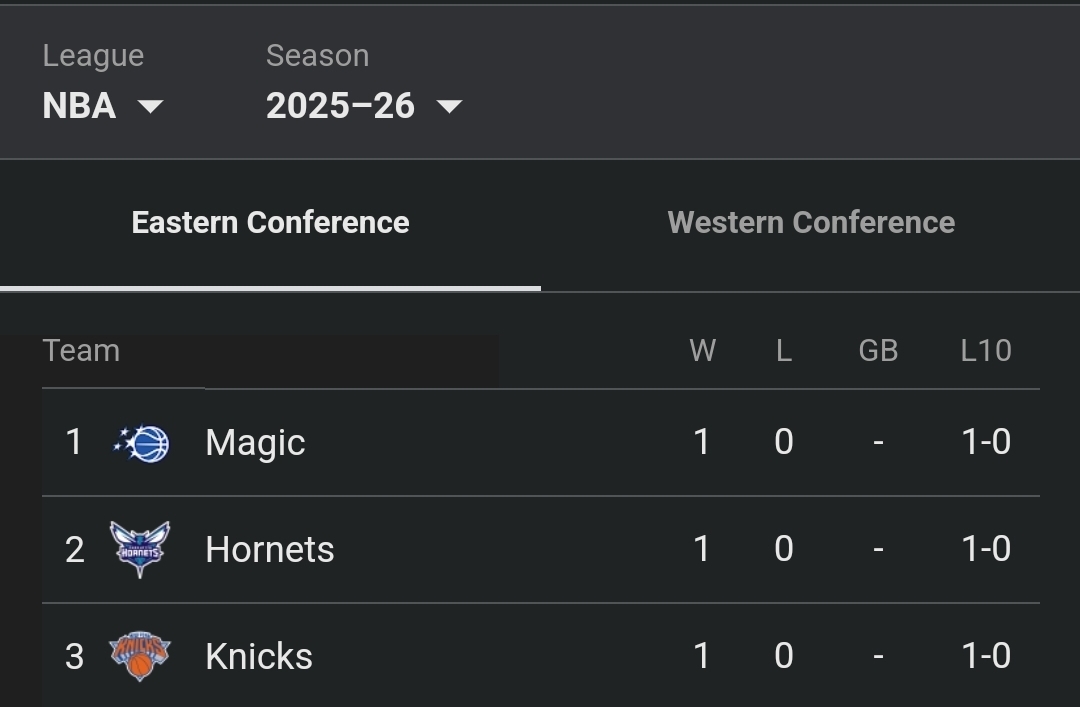Expand the Season dropdown arrow beside 2025–26
Screen dimensions: 1080x707
pos(449,106)
